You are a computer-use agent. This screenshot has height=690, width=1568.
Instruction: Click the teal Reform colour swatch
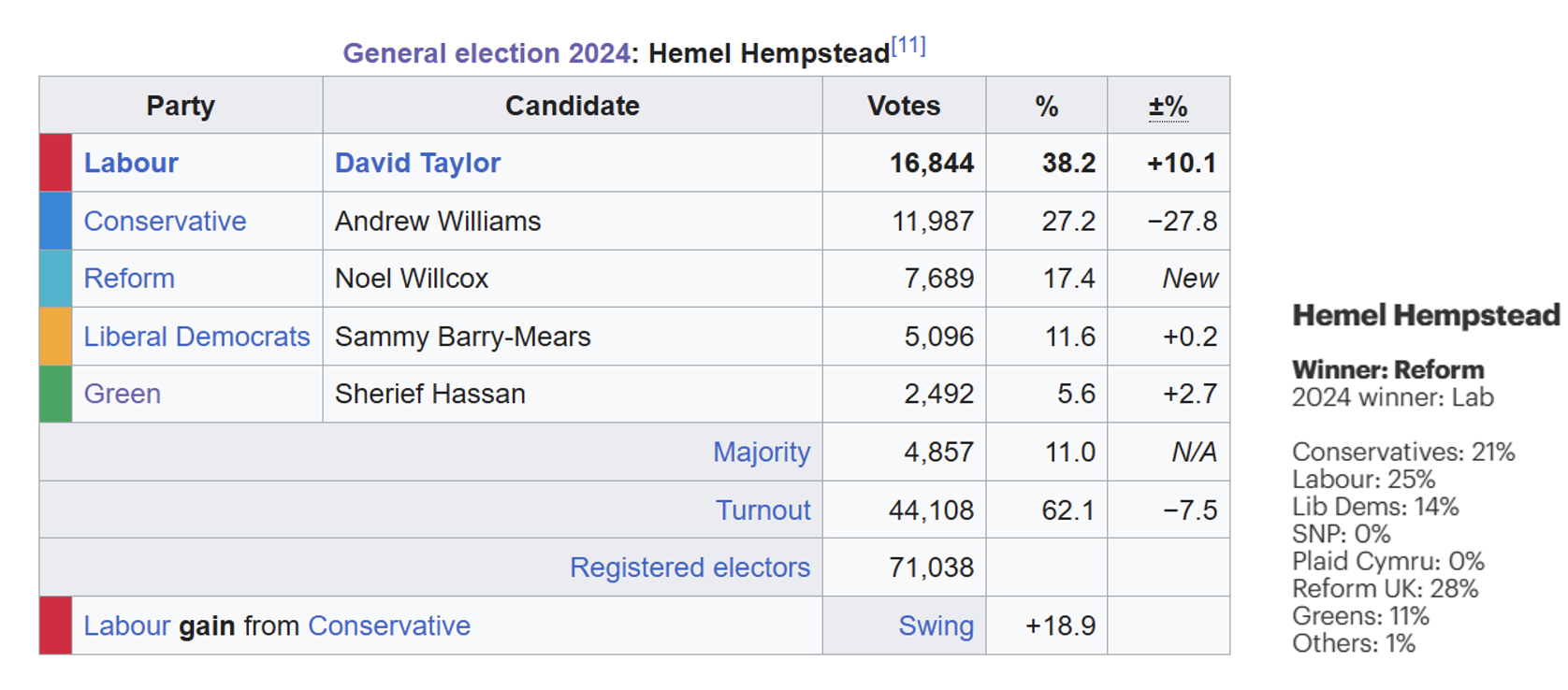56,279
